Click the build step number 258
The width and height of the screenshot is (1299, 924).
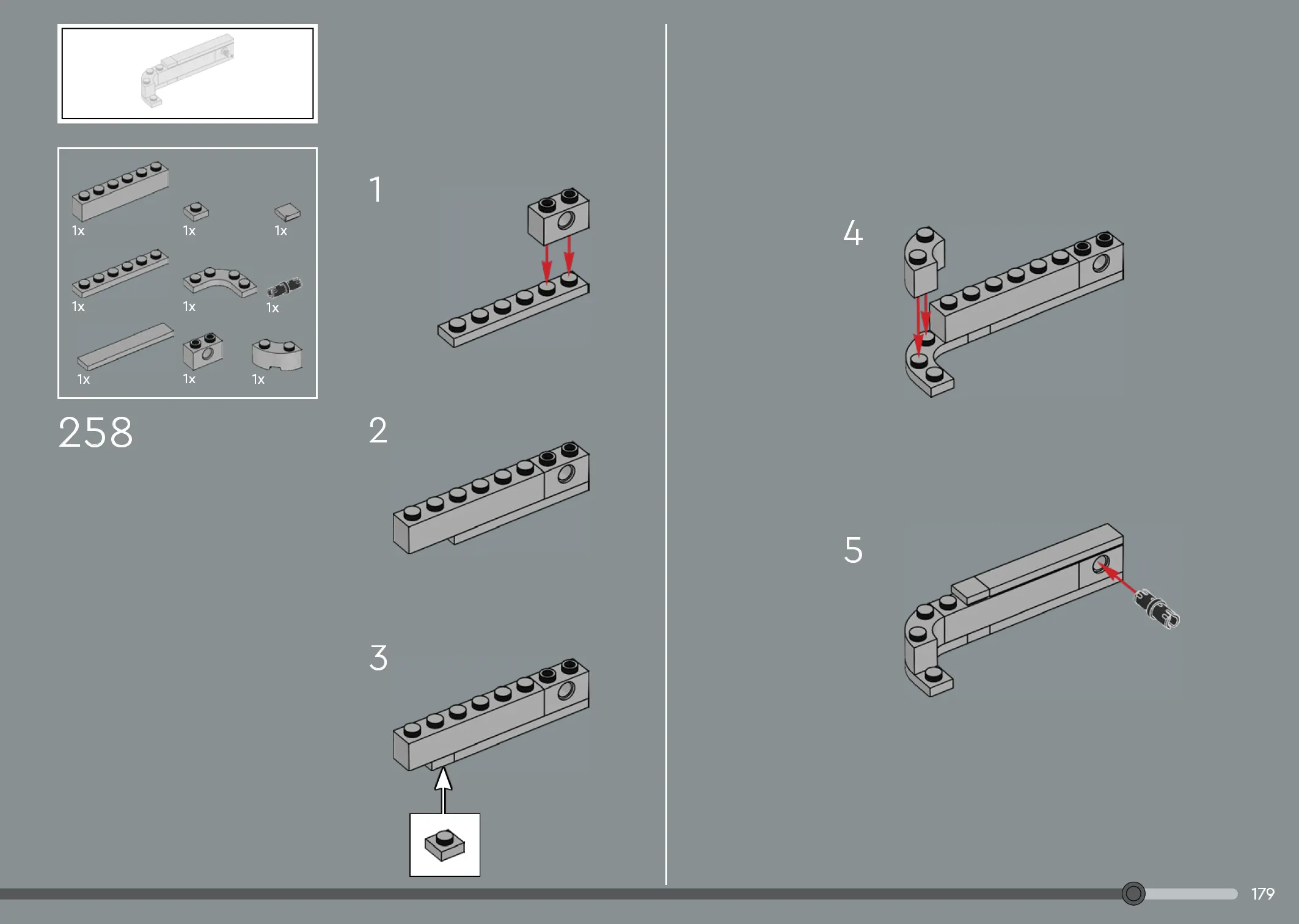(x=95, y=433)
